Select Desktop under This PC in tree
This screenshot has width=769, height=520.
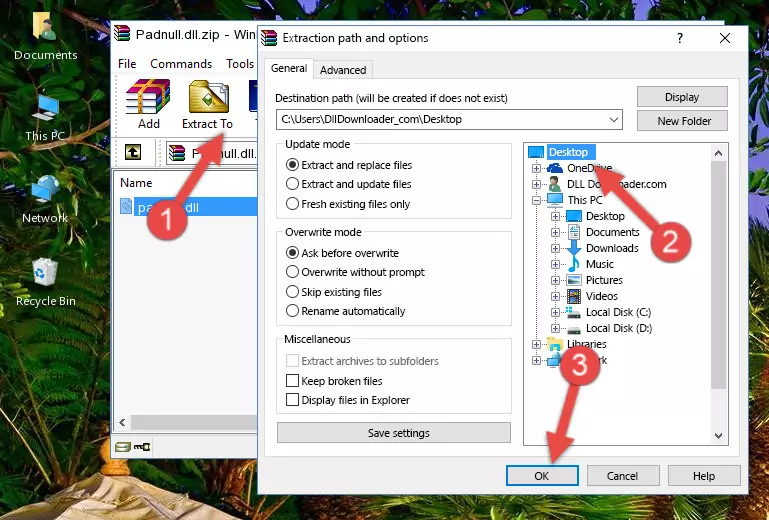pos(605,216)
